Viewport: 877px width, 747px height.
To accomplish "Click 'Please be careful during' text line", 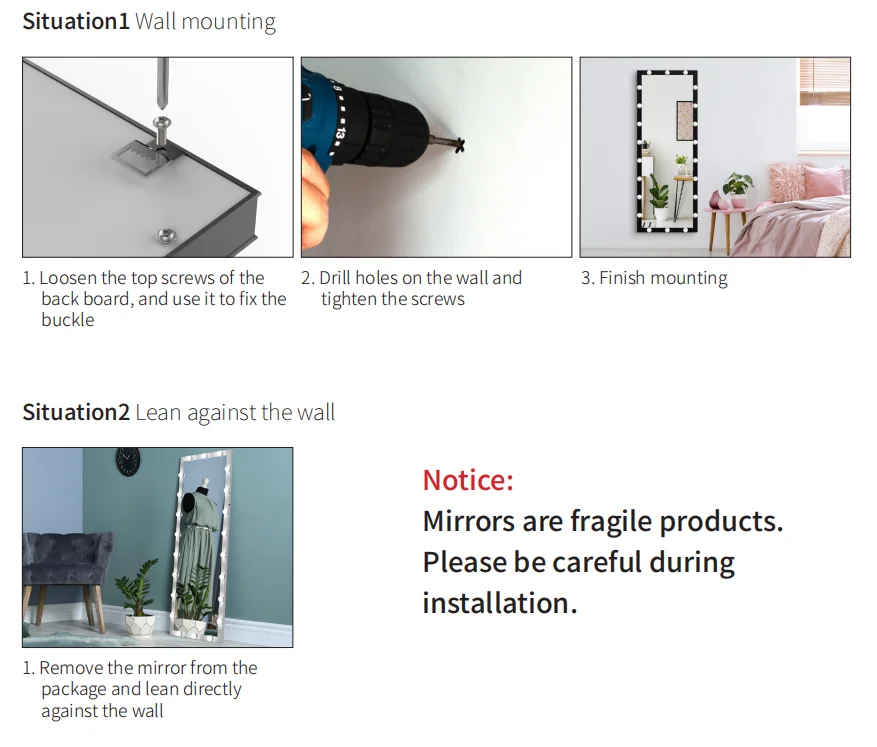I will coord(579,562).
